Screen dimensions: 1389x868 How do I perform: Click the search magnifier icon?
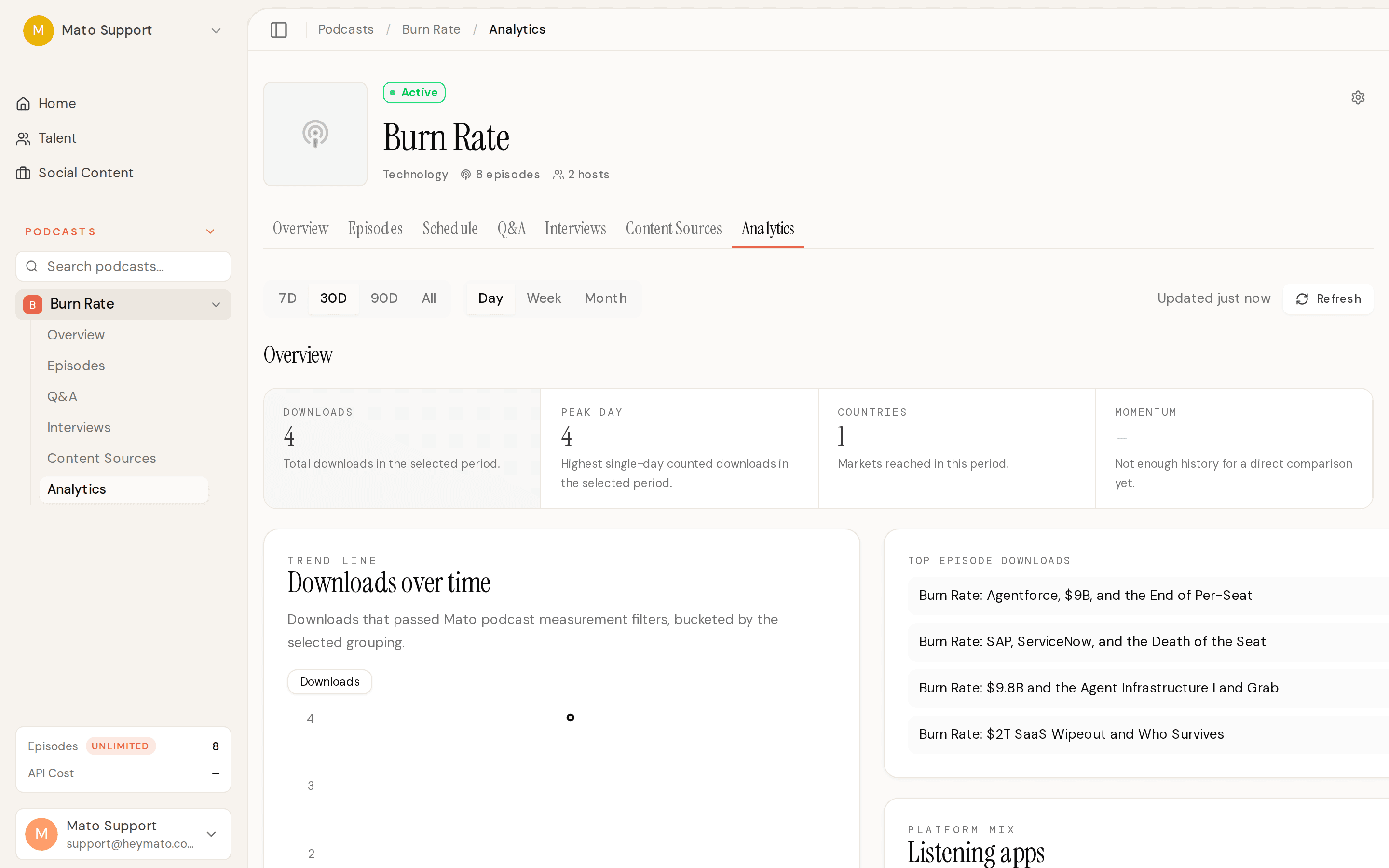(32, 266)
